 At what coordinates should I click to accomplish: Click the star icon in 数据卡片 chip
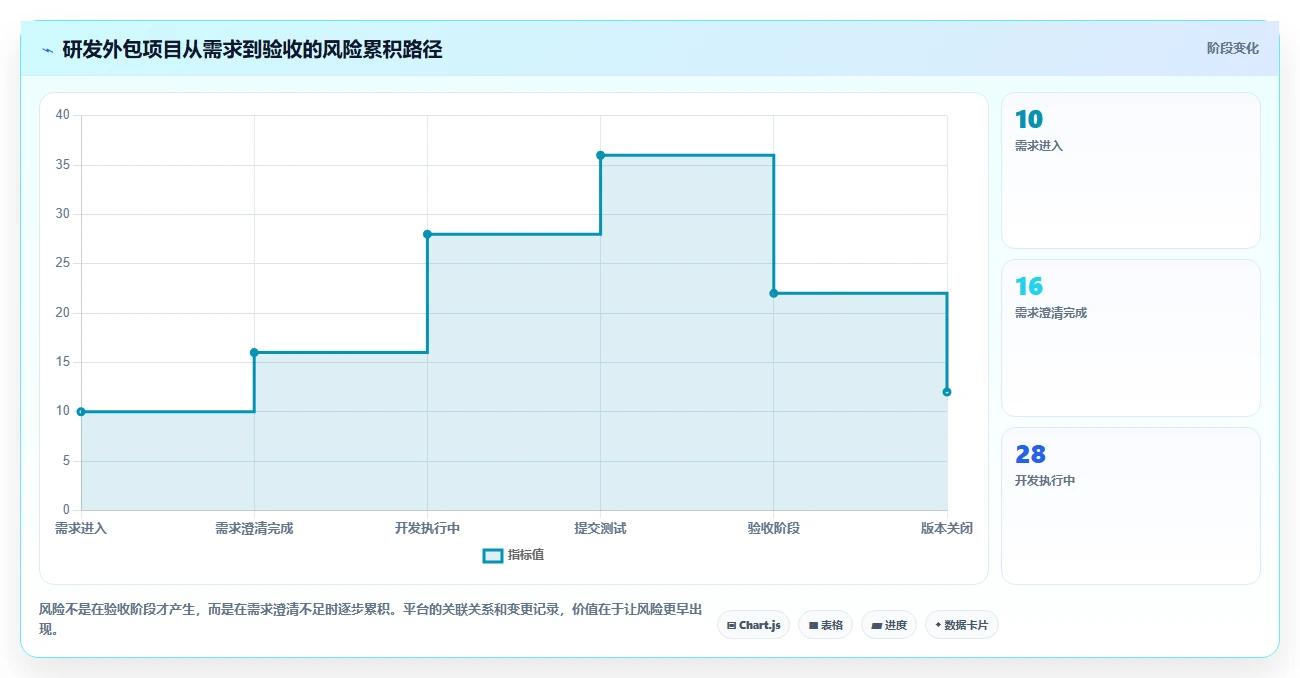coord(938,625)
